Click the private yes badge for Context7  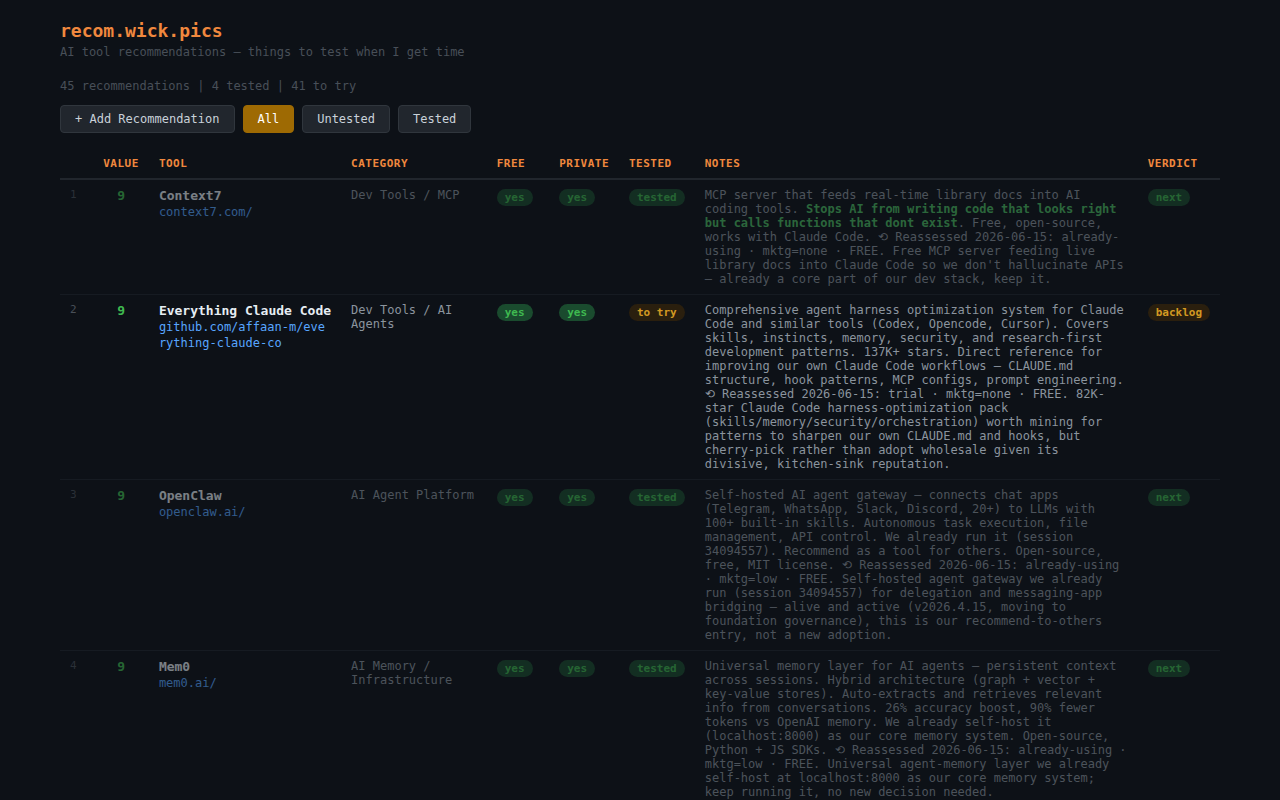pos(577,198)
